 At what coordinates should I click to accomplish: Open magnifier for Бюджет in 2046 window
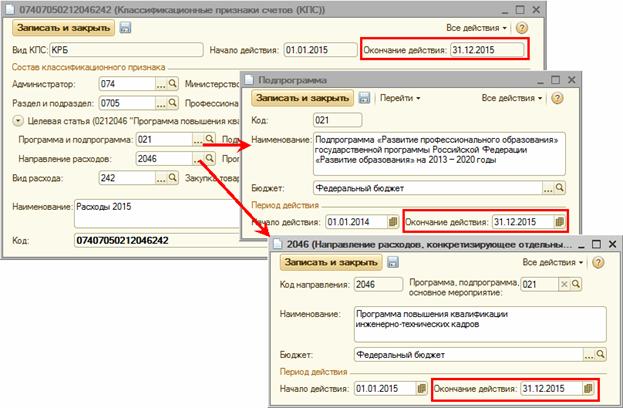(x=600, y=353)
